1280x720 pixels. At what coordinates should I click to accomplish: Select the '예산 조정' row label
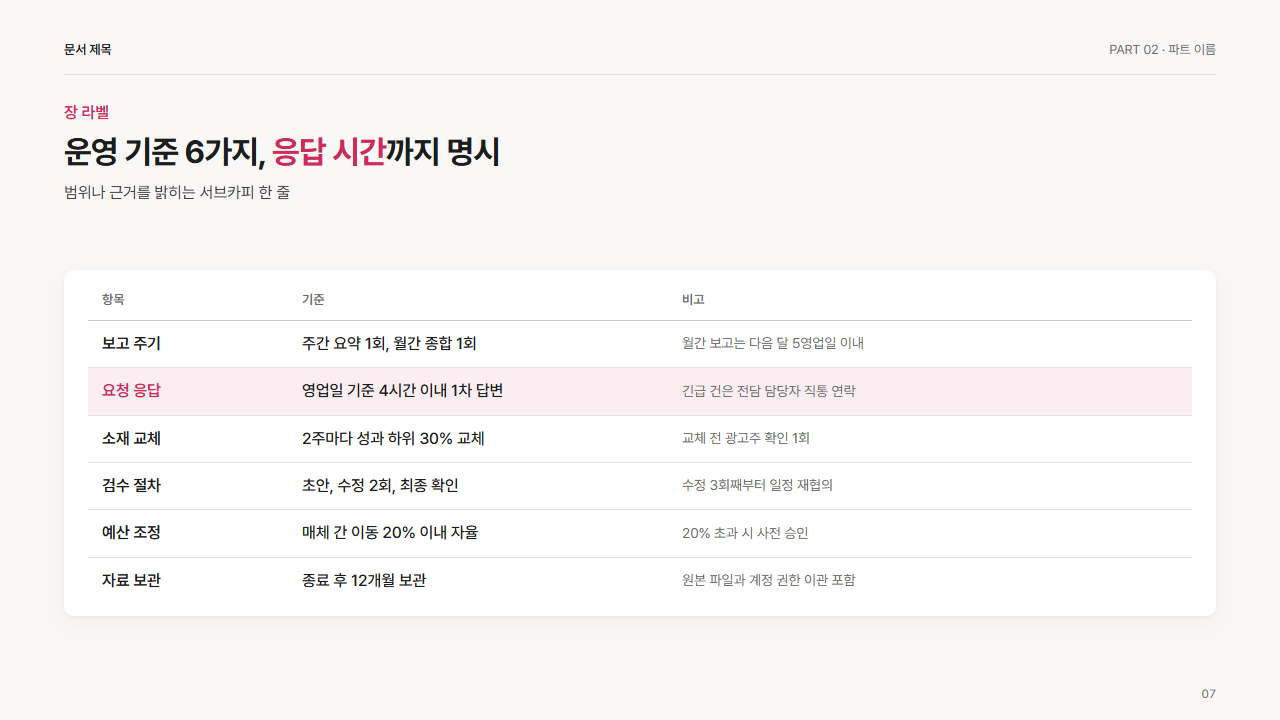[x=131, y=532]
